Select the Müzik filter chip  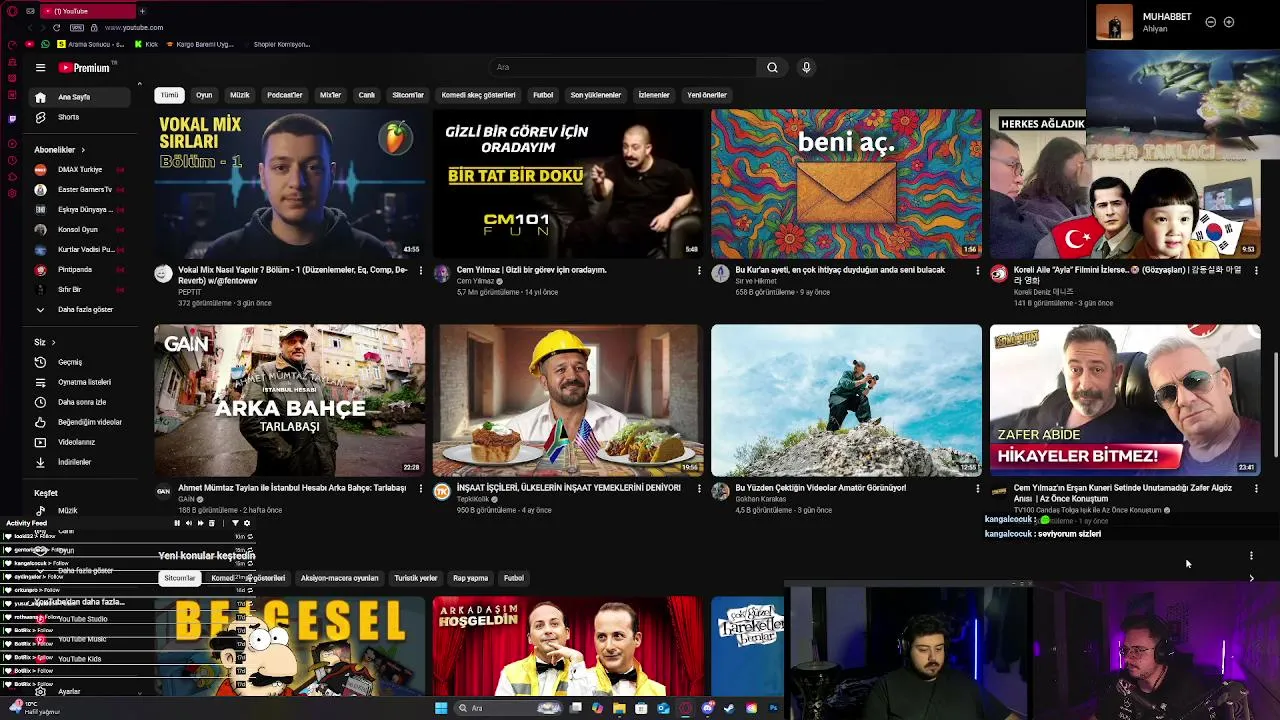tap(240, 95)
